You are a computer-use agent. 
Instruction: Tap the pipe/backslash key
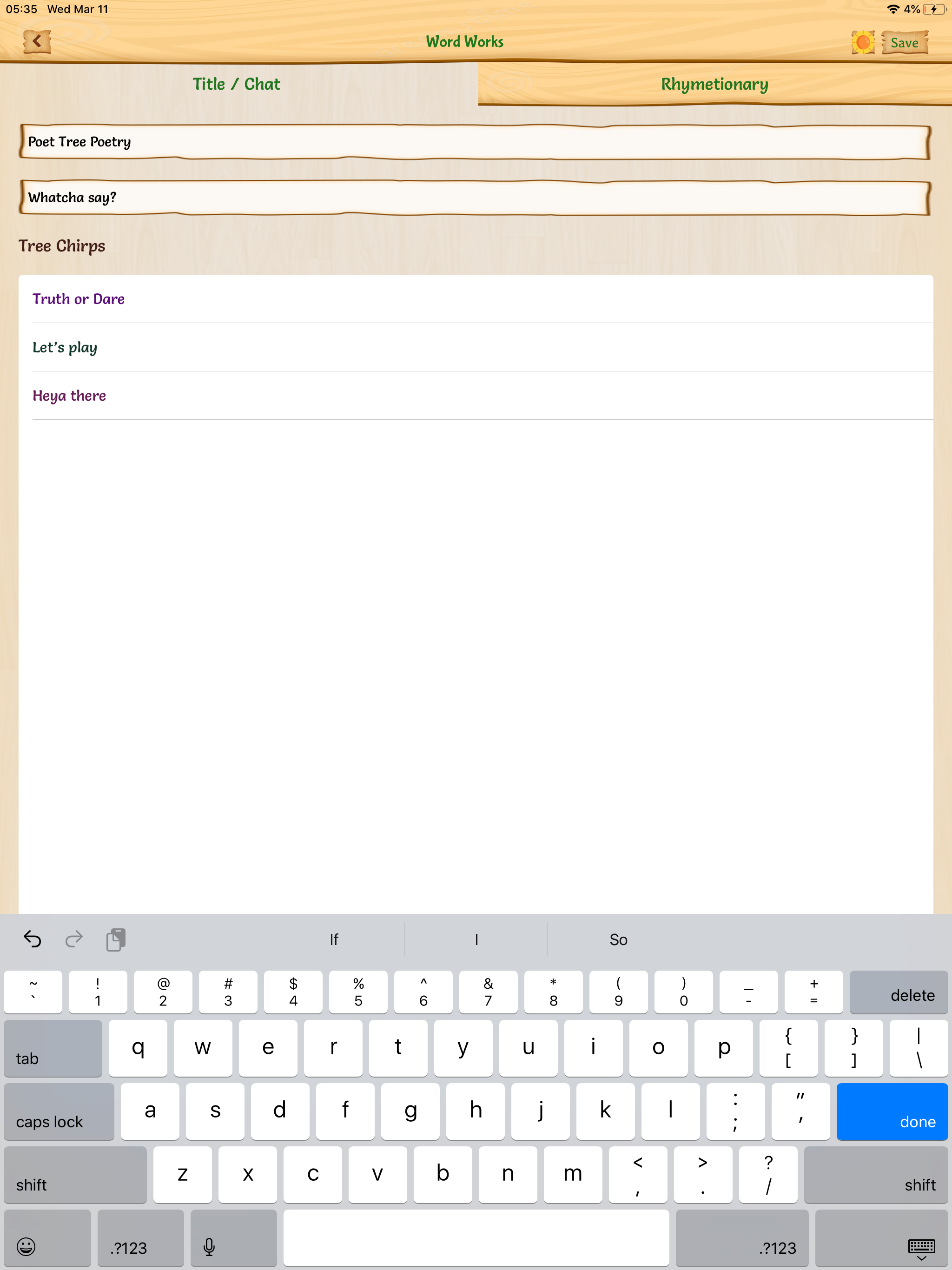tap(919, 1048)
